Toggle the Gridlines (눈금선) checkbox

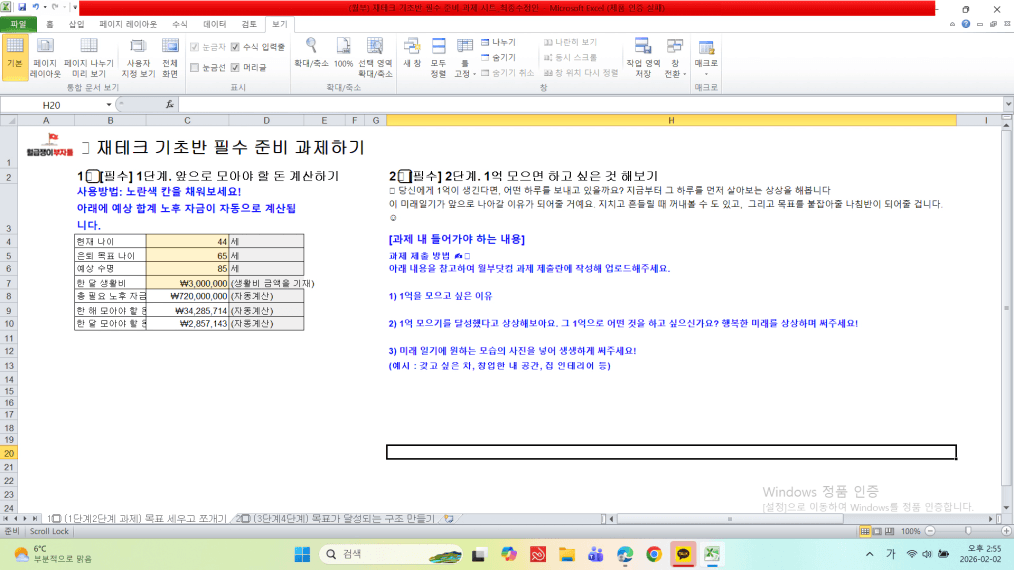coord(194,68)
